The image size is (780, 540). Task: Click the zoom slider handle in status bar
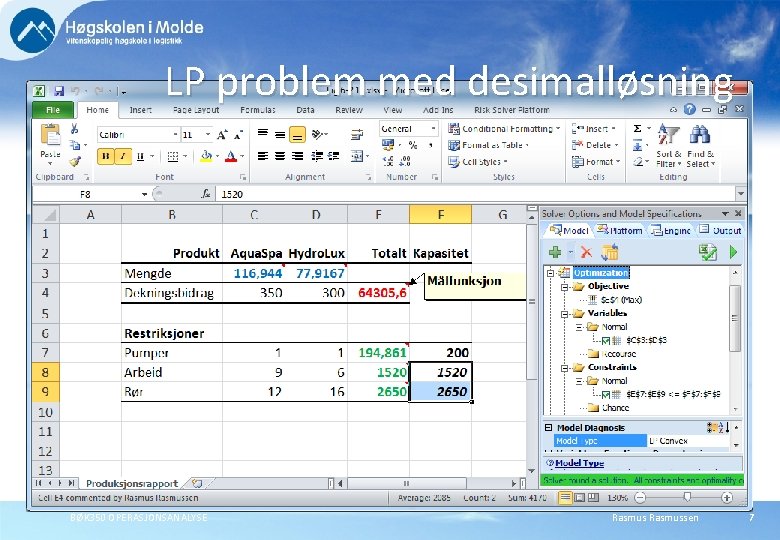pos(687,497)
